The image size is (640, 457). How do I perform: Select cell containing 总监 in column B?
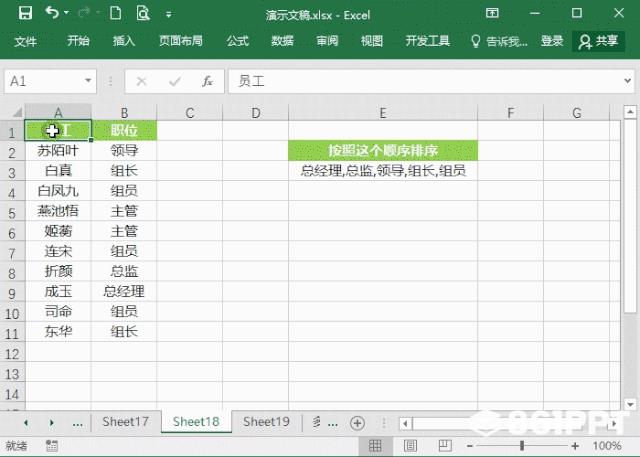tap(124, 271)
